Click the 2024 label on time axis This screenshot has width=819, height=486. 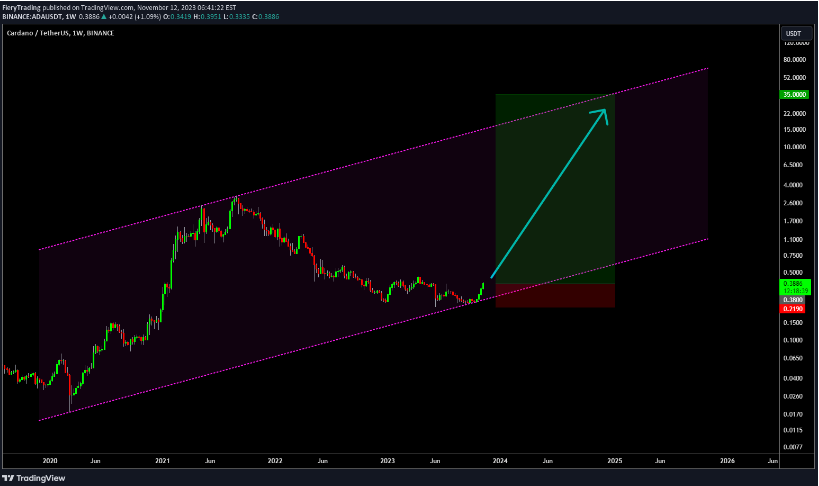pos(500,461)
